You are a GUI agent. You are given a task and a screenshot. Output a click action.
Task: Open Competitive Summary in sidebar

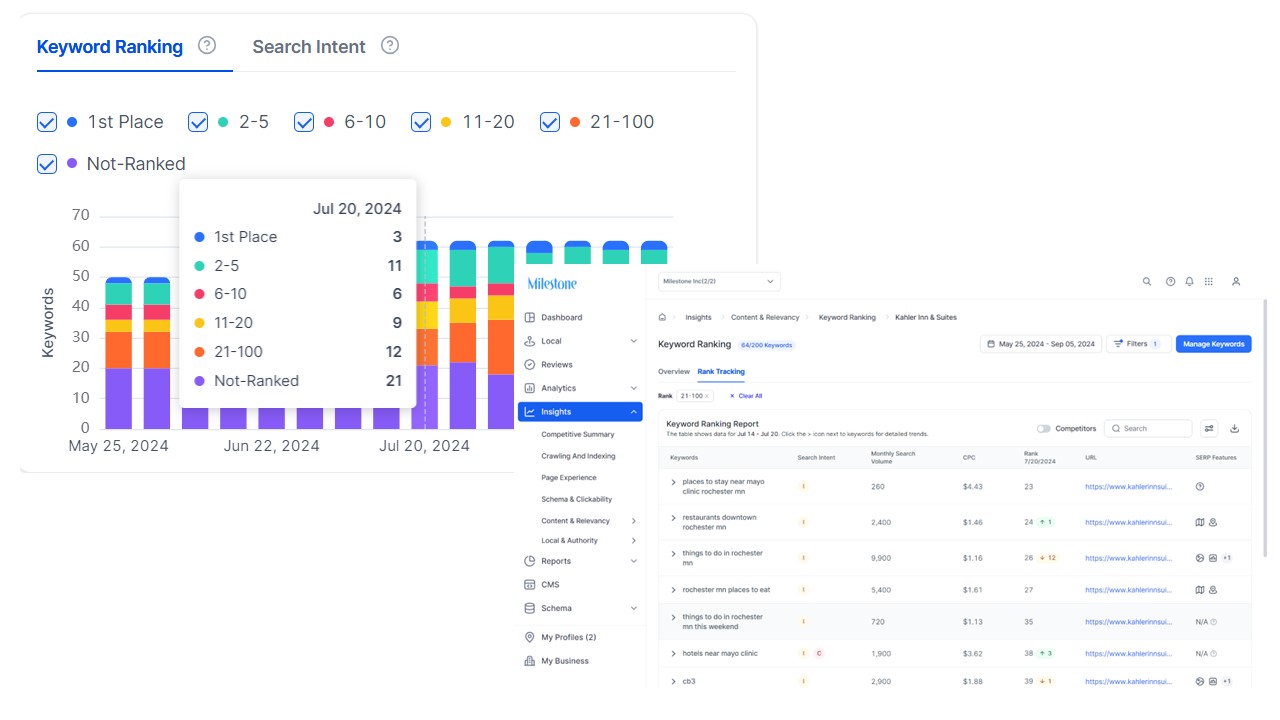(578, 435)
